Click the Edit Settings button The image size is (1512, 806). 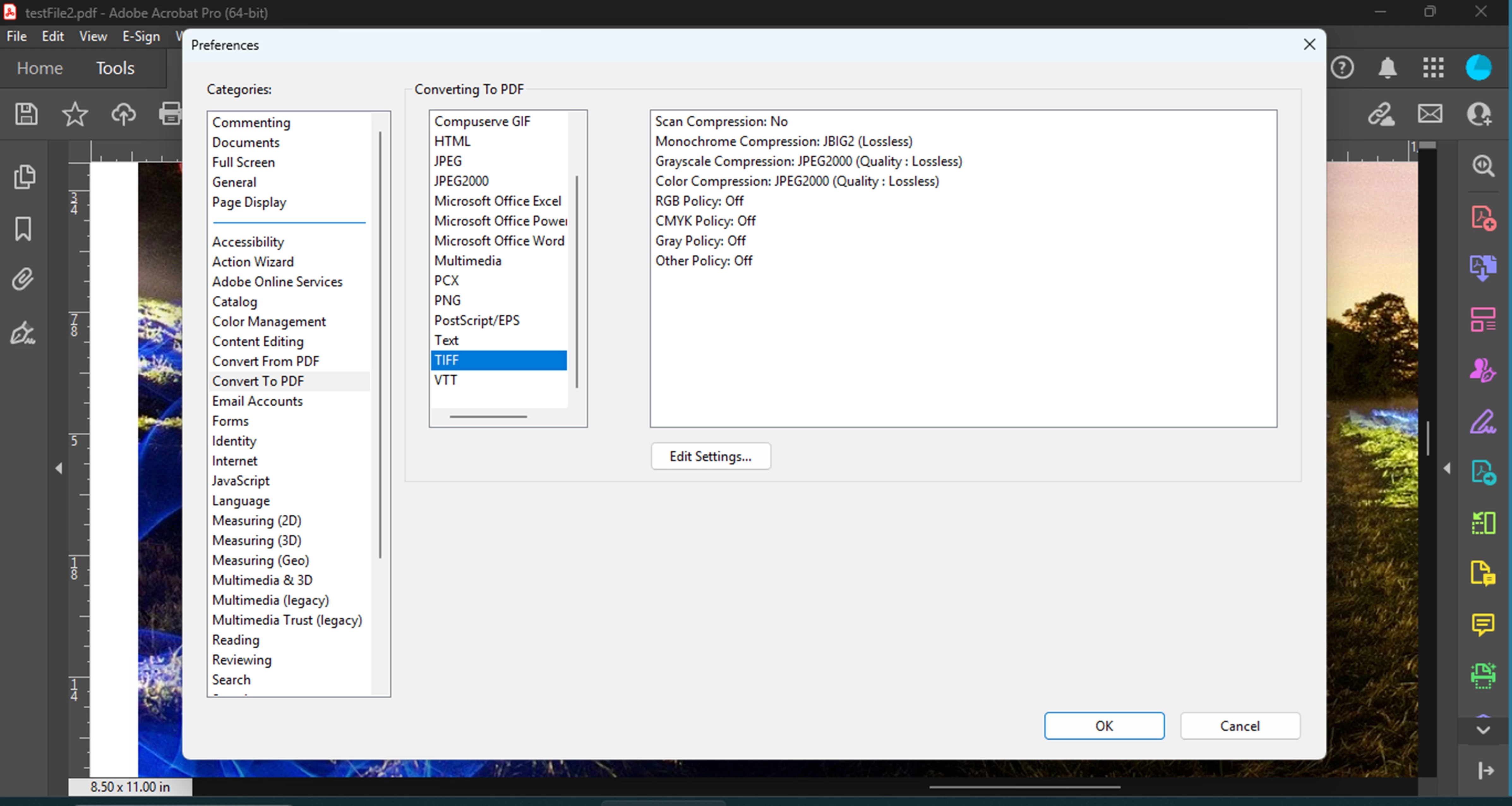click(710, 457)
